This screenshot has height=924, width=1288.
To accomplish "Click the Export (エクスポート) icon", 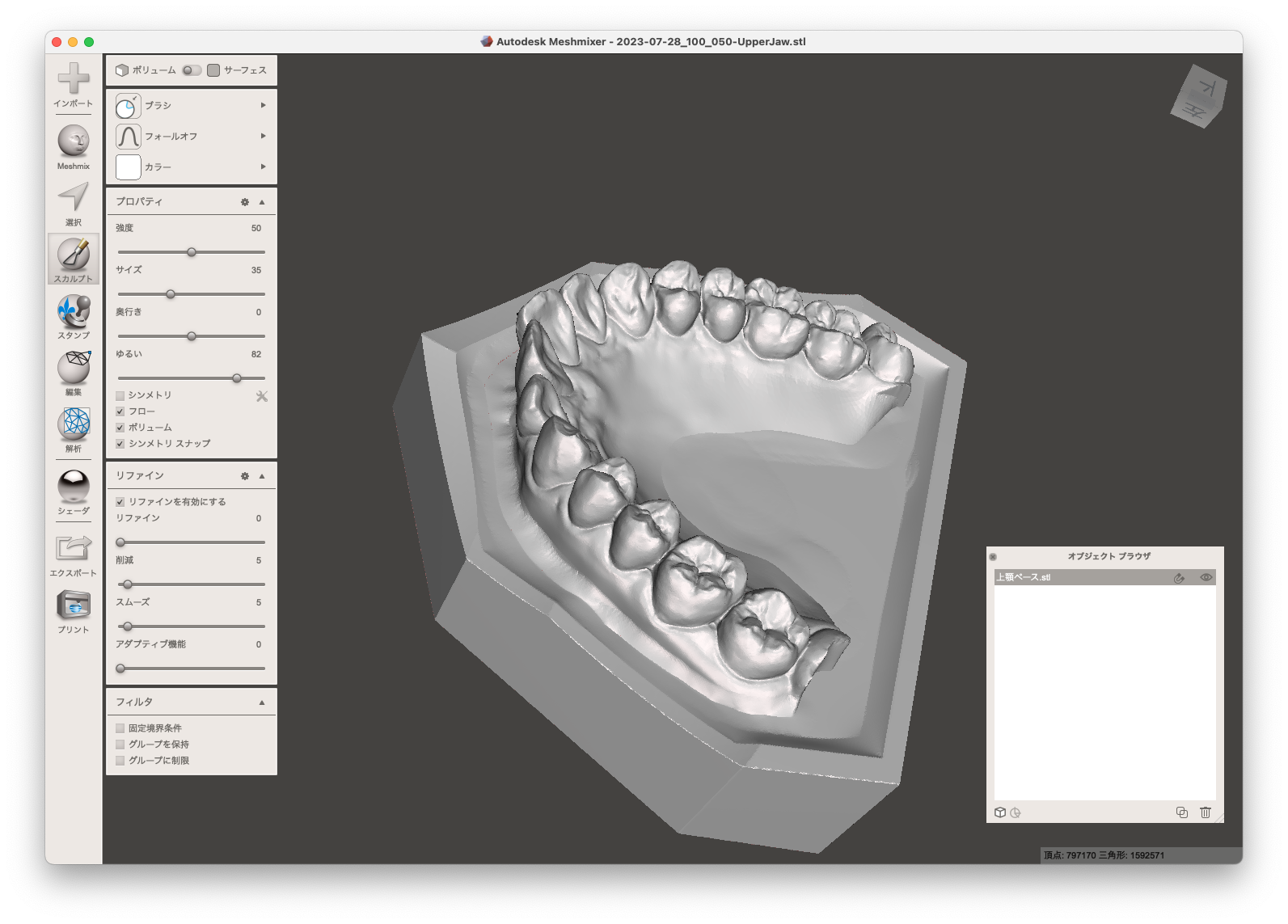I will tap(74, 548).
